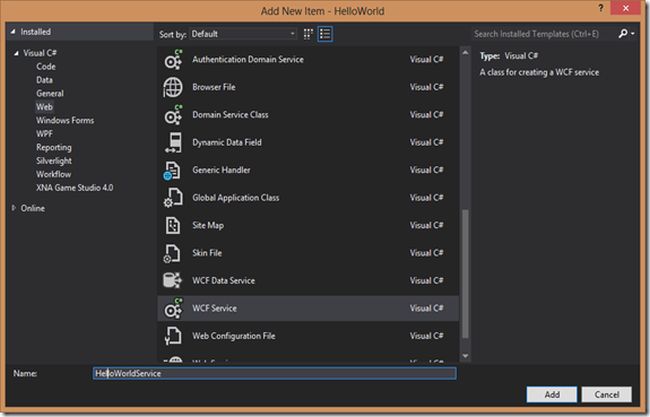Viewport: 650px width, 417px height.
Task: Select the WCF Data Service row text
Action: click(x=223, y=281)
